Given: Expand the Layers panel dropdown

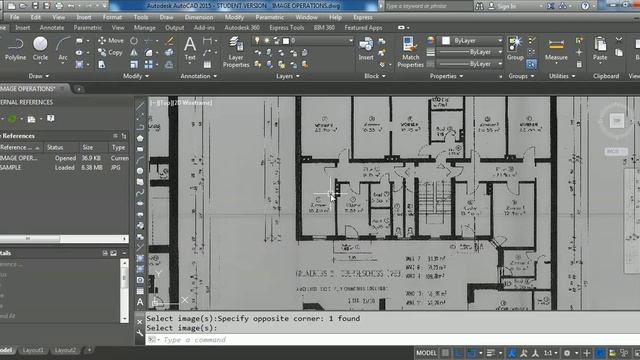Looking at the screenshot, I should coord(287,76).
